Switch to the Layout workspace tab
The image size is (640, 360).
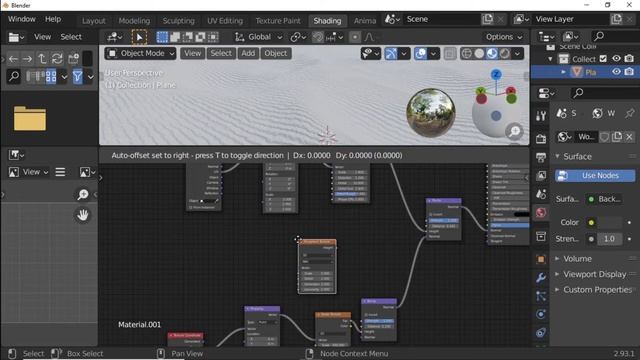point(93,21)
